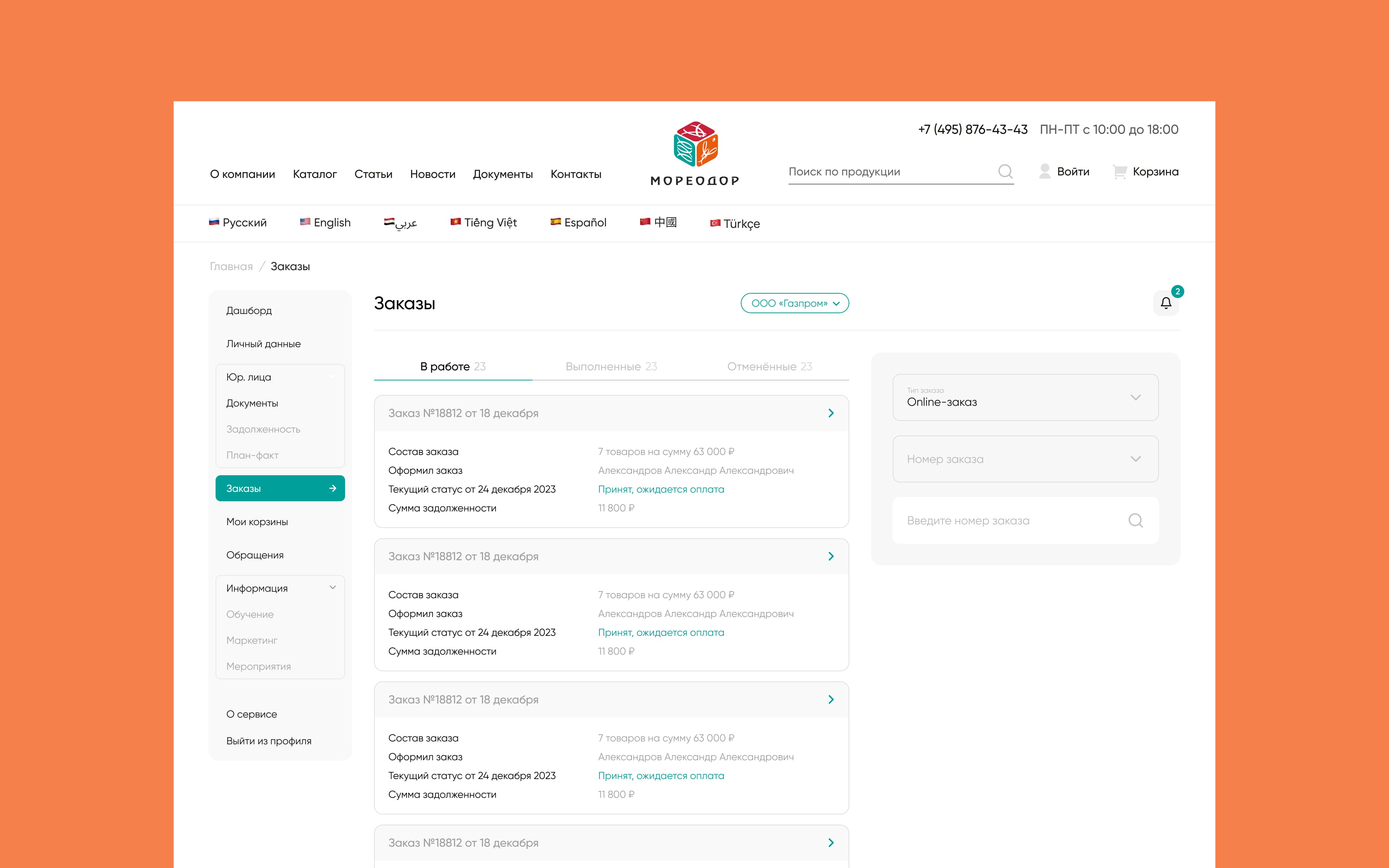
Task: Click the user profile icon beside Войти
Action: pos(1045,172)
